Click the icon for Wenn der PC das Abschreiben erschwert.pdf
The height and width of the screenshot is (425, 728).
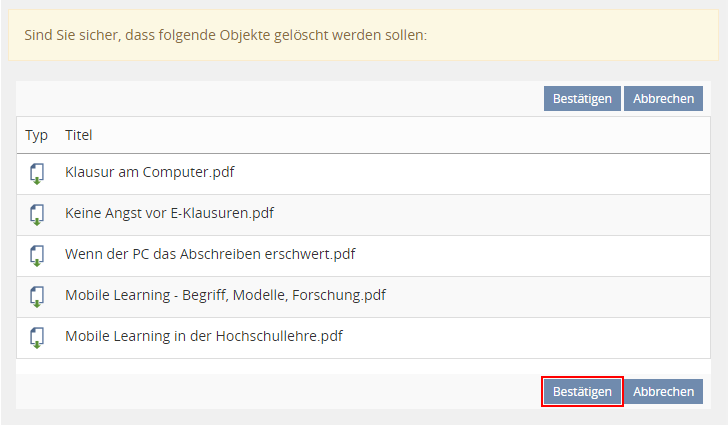point(37,255)
